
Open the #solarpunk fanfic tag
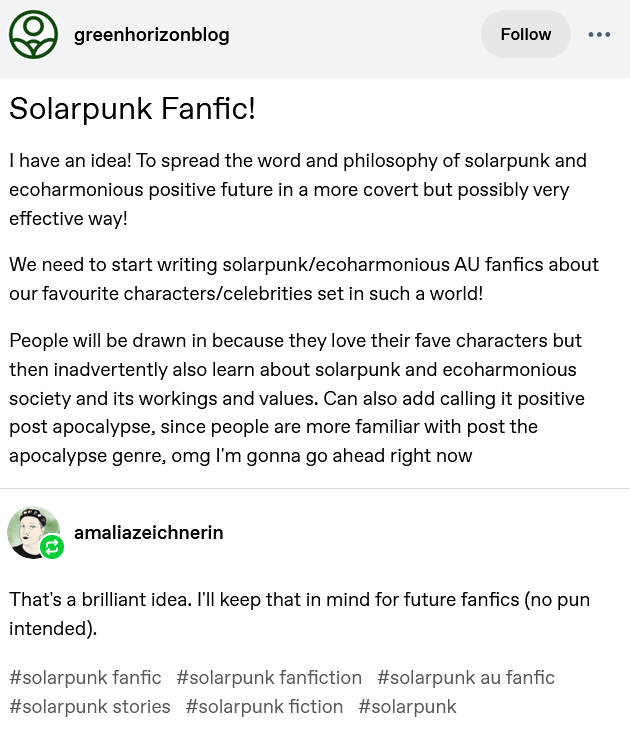[x=85, y=678]
